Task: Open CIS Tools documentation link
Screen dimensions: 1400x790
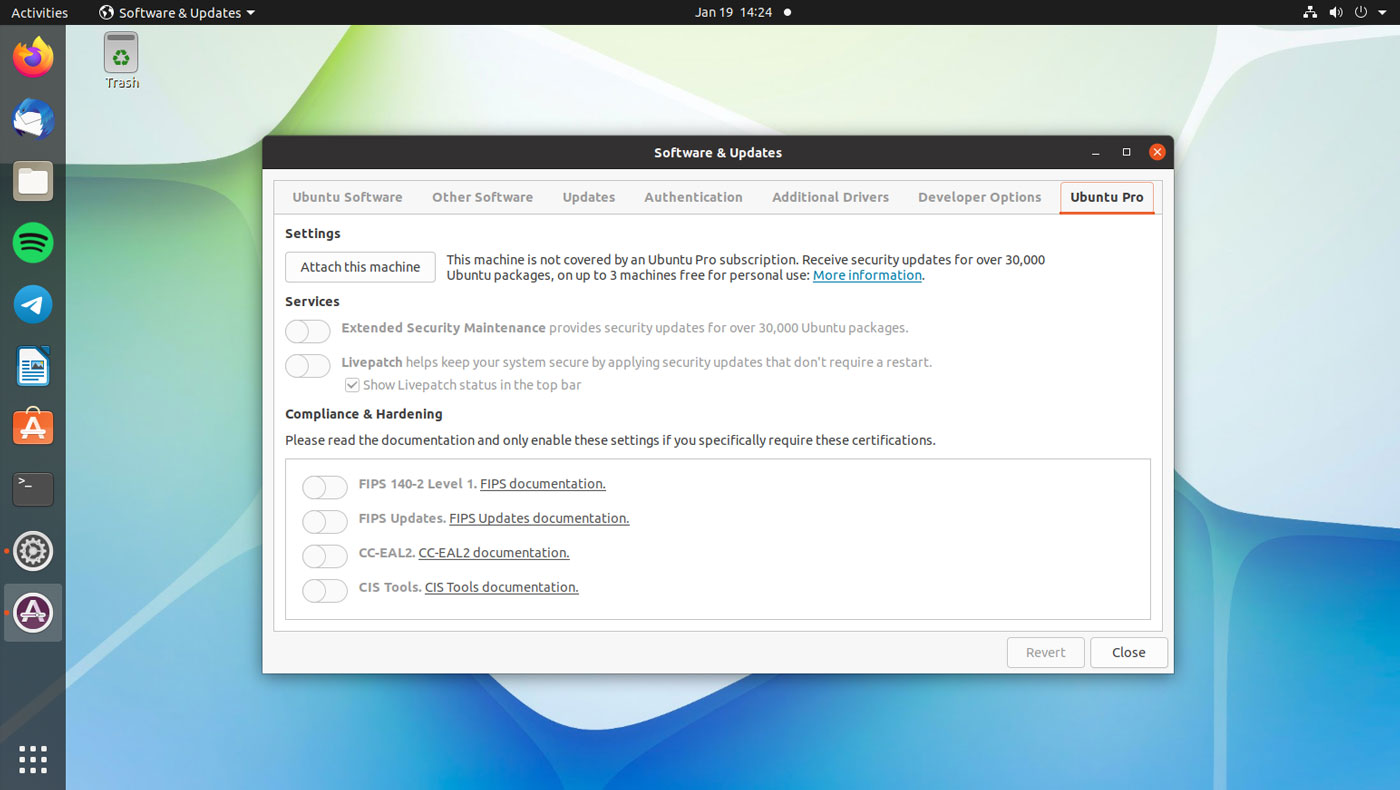Action: click(x=502, y=587)
